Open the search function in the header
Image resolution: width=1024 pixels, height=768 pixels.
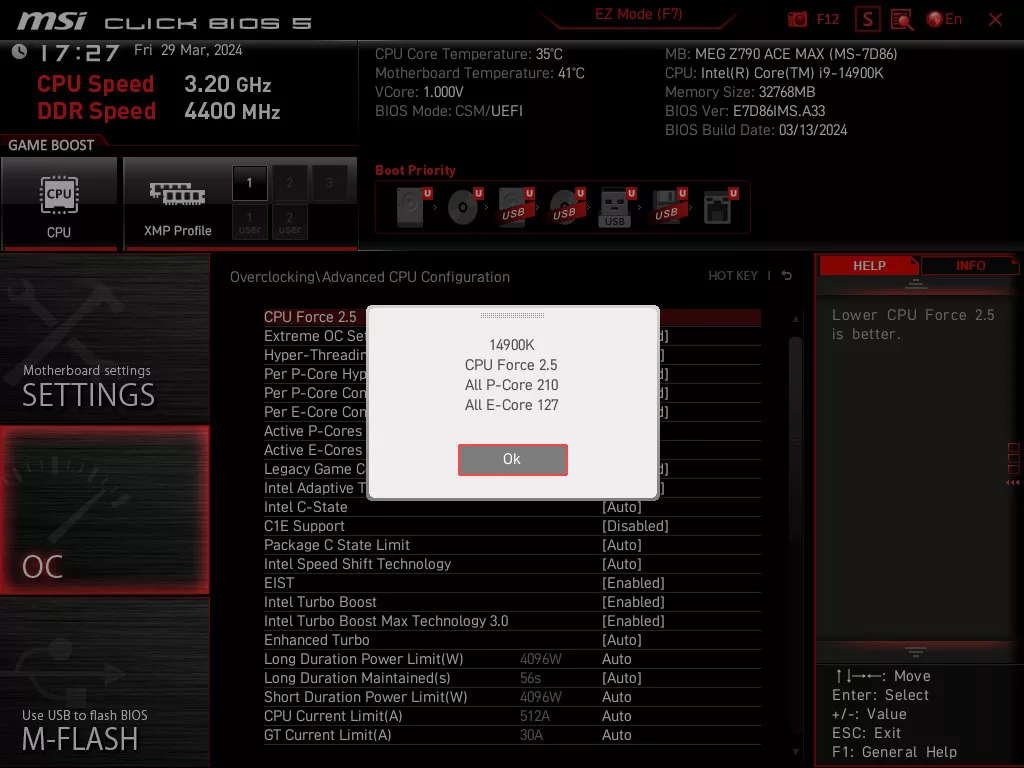(x=901, y=19)
